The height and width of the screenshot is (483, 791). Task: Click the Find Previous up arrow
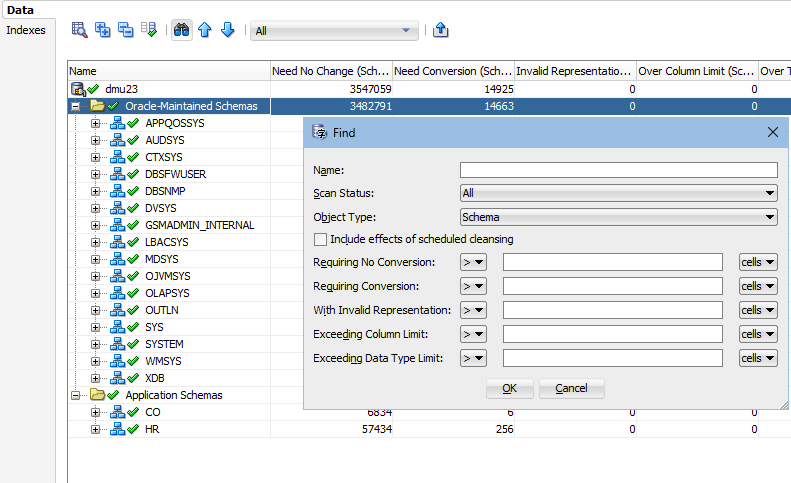coord(205,30)
